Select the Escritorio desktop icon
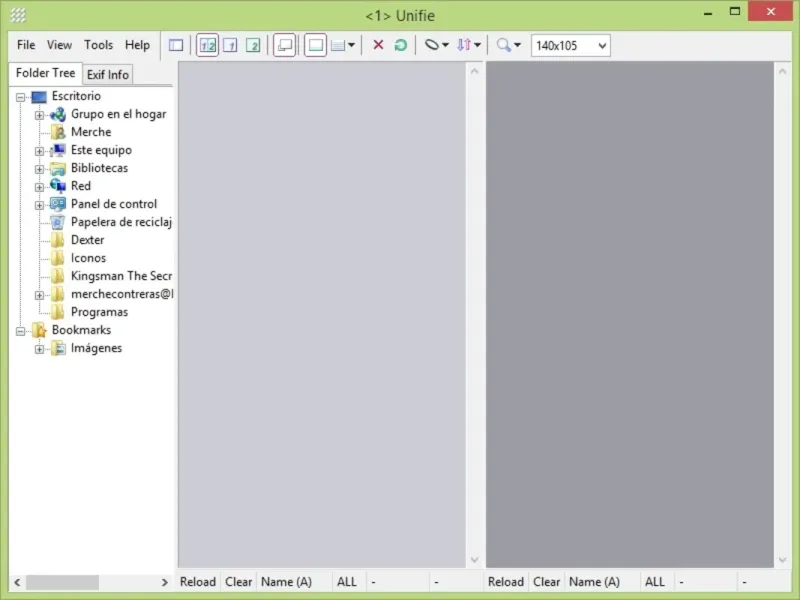800x600 pixels. pyautogui.click(x=39, y=96)
